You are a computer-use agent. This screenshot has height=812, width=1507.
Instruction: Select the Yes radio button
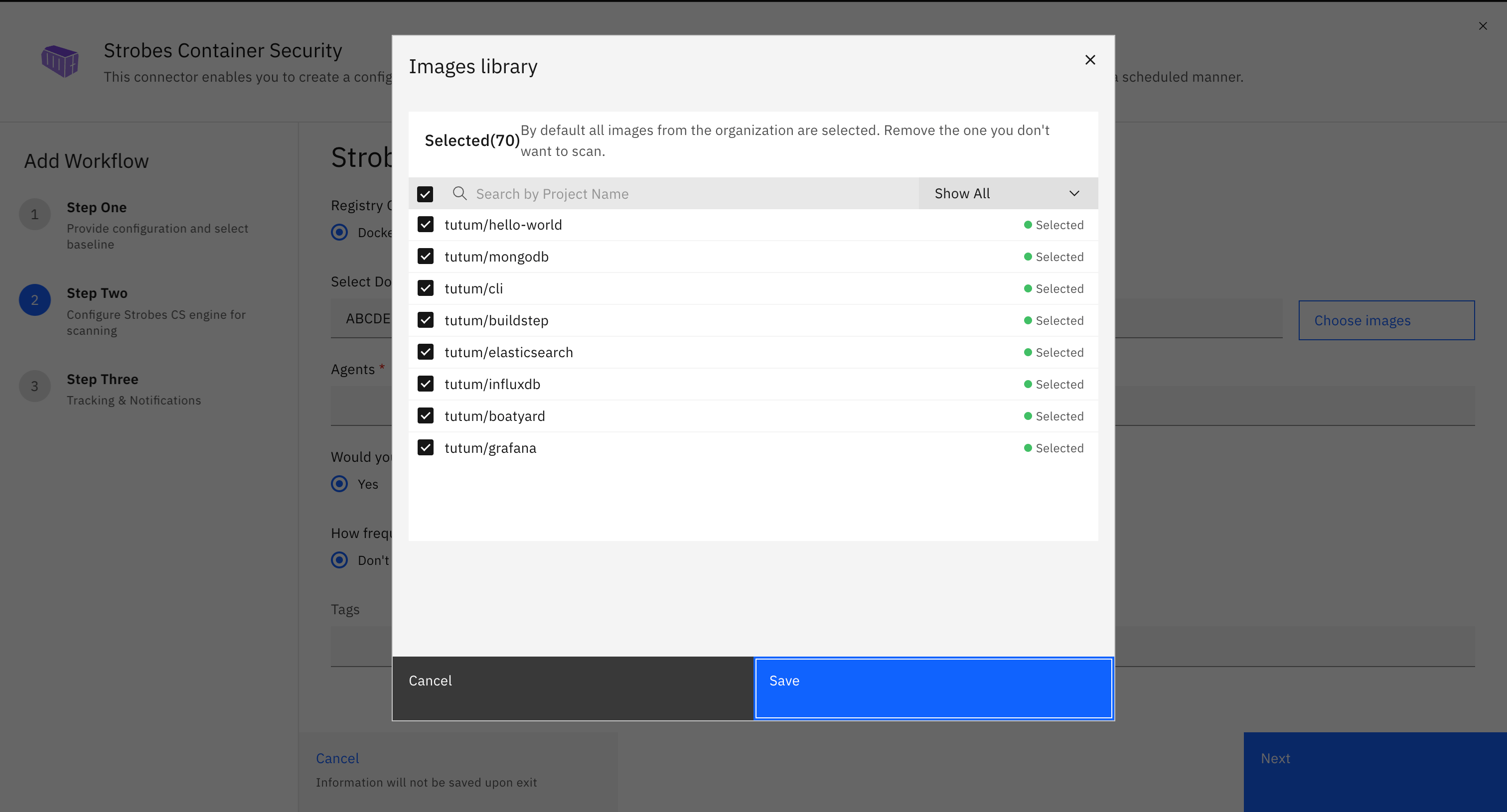click(x=339, y=484)
